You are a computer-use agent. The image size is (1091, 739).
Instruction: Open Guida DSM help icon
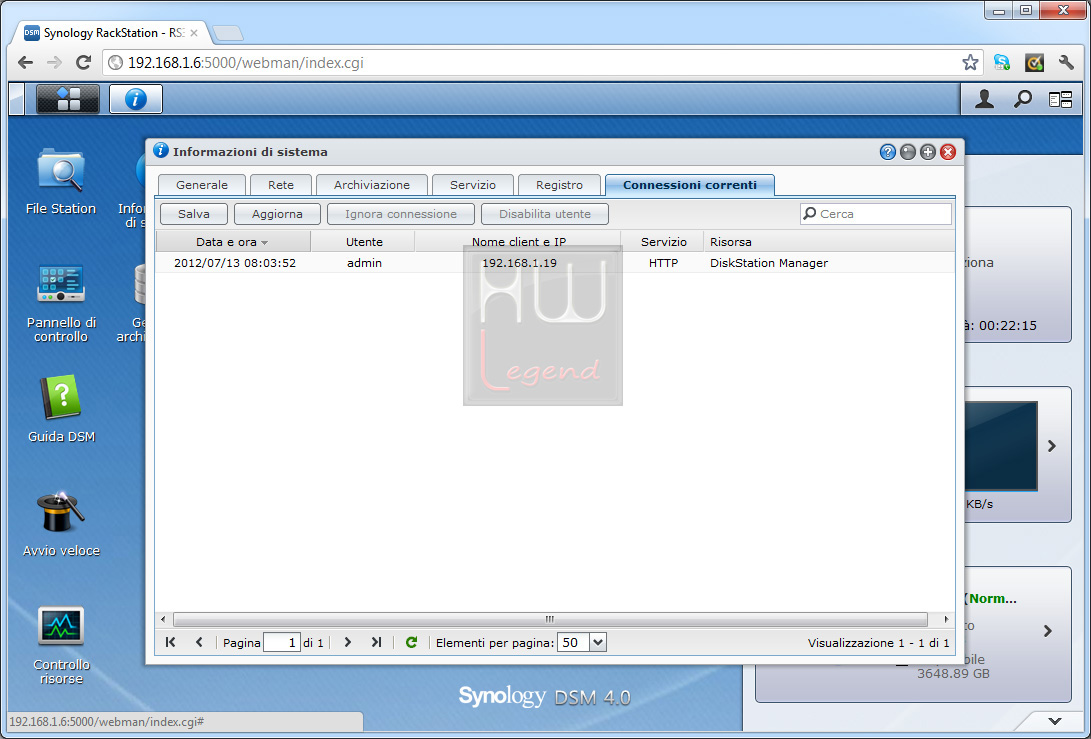61,409
